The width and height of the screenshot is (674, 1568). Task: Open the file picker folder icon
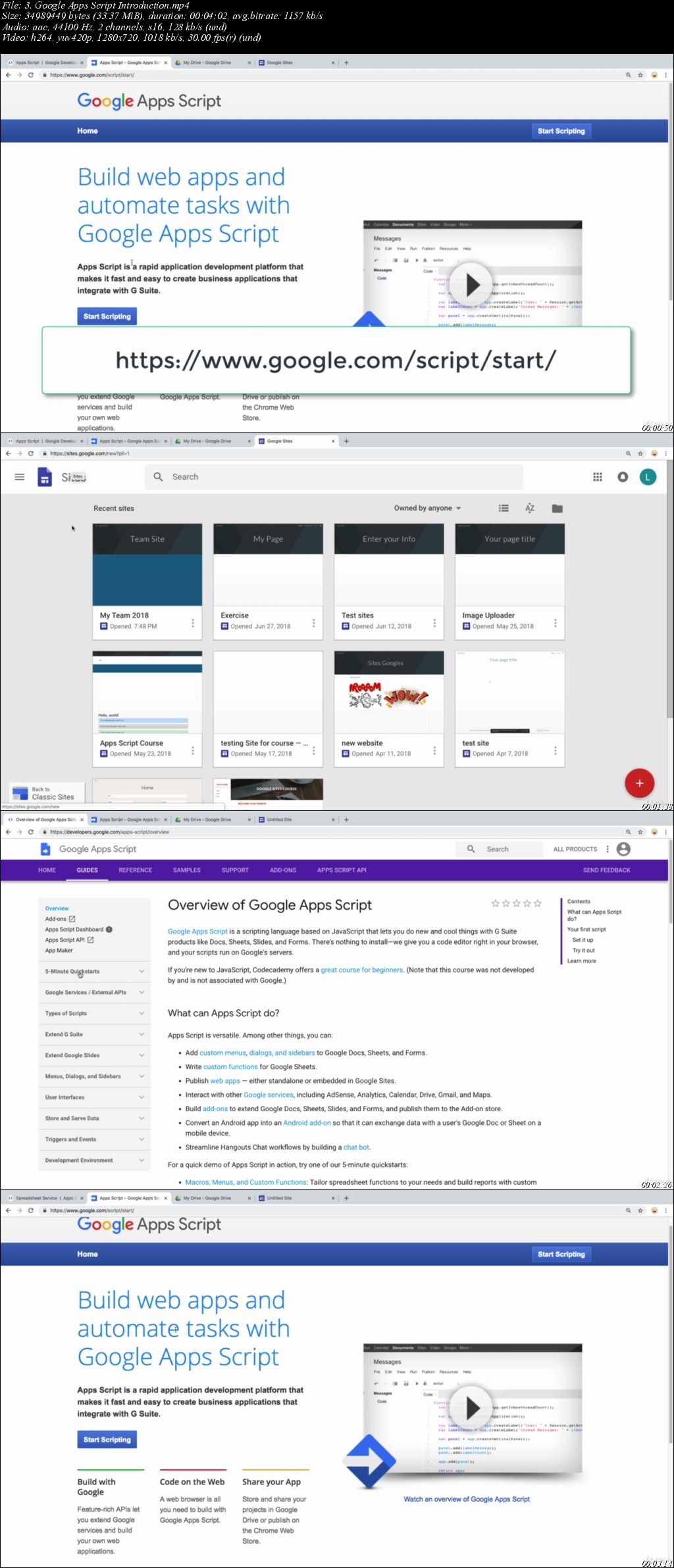click(557, 508)
